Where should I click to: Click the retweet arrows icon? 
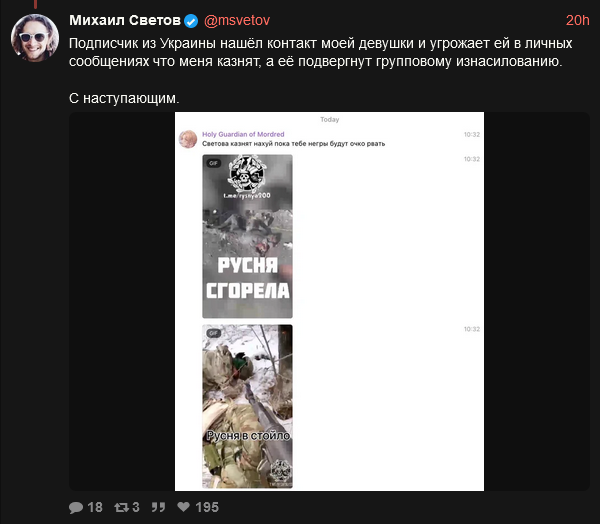(121, 508)
